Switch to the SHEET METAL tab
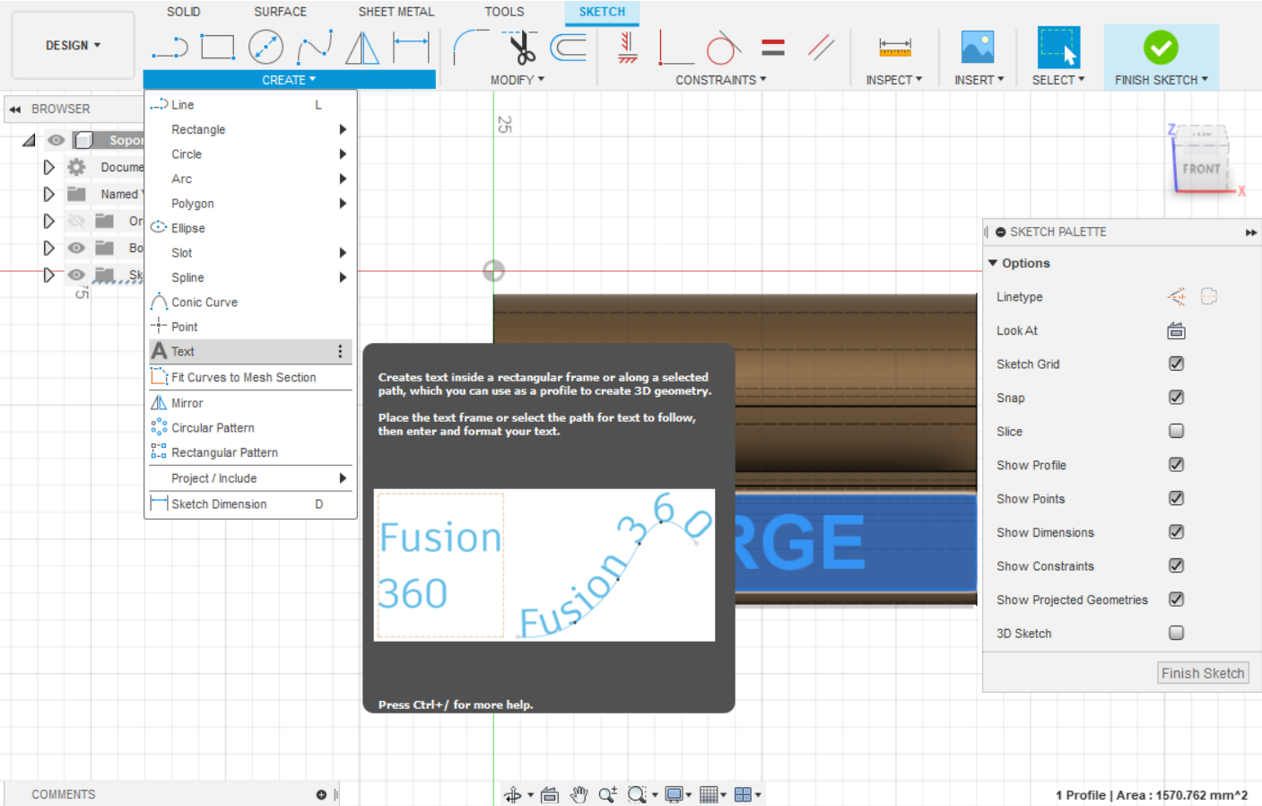The height and width of the screenshot is (806, 1262). [396, 12]
